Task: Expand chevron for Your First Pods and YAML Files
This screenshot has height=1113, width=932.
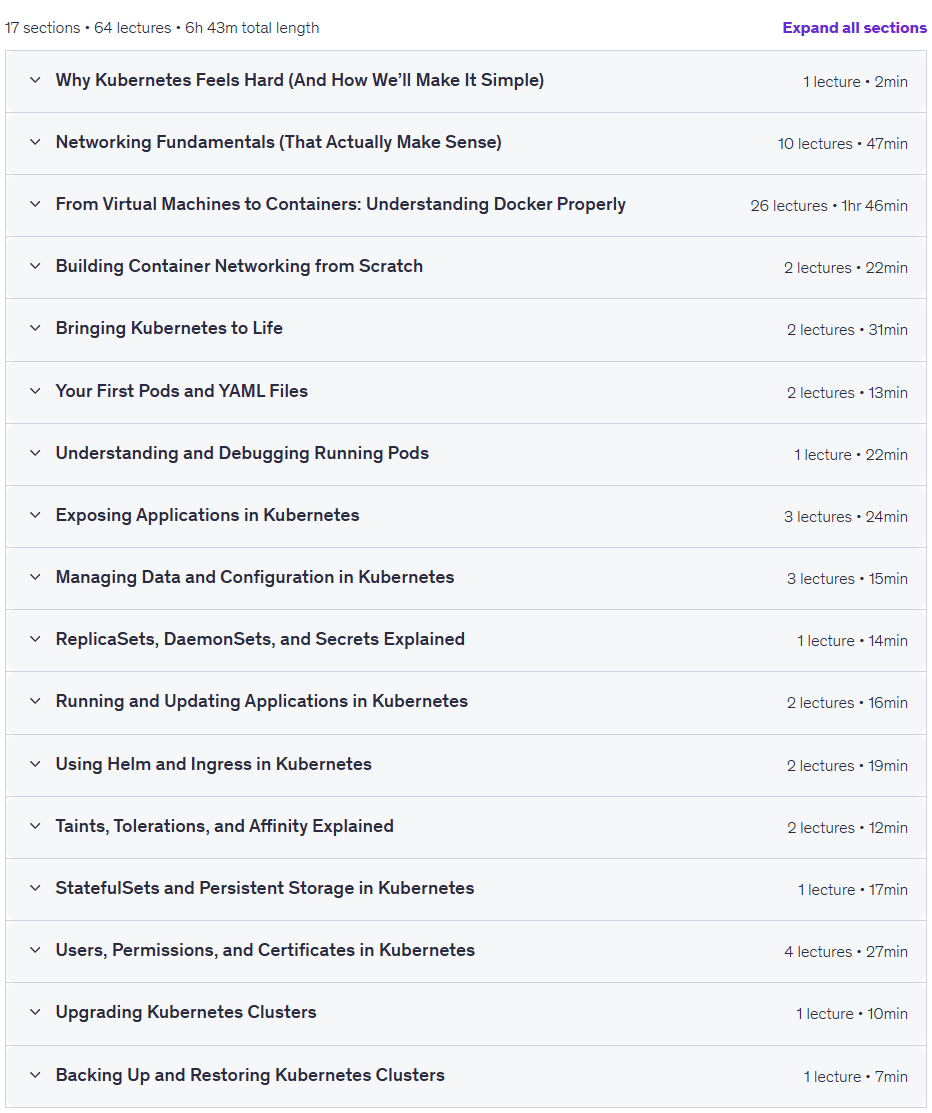Action: pyautogui.click(x=35, y=391)
